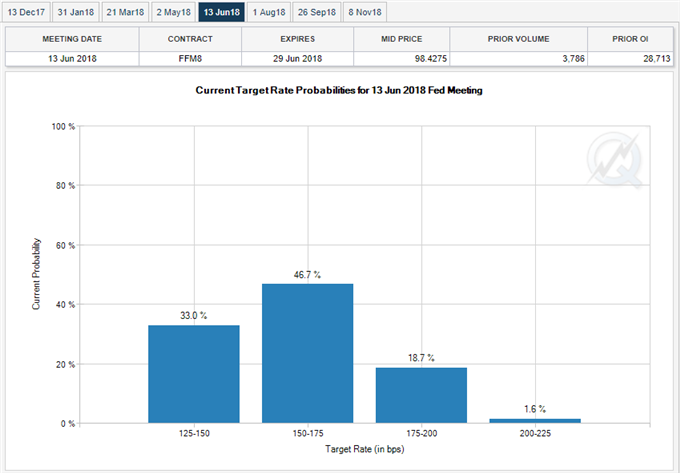Click the 100 % y-axis label
680x473 pixels.
pos(63,127)
